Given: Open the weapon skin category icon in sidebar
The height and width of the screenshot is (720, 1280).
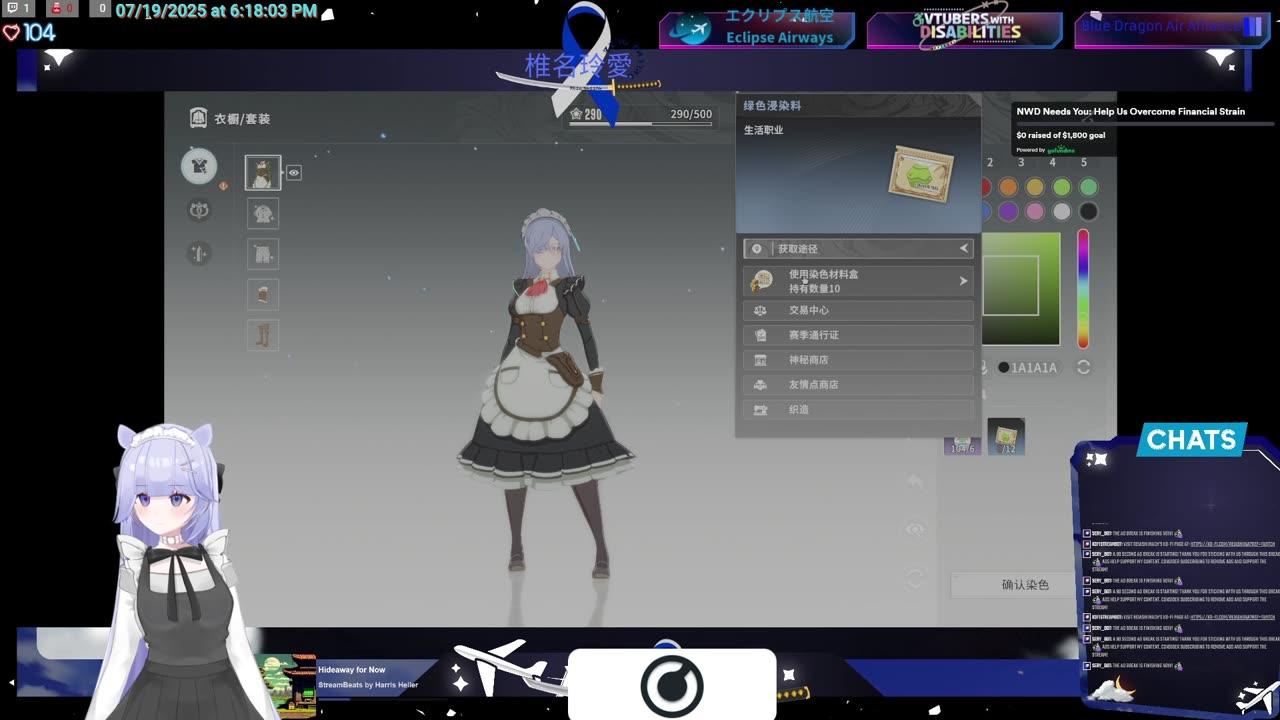Looking at the screenshot, I should [199, 254].
